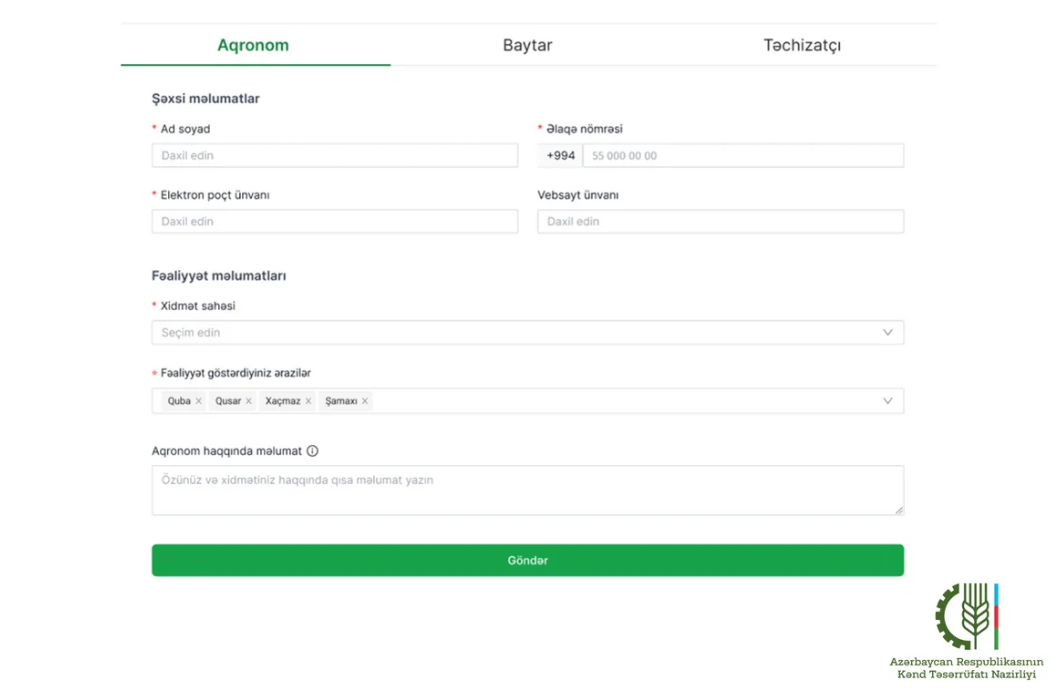The image size is (1051, 690).
Task: Remove the Quba tag
Action: pos(198,401)
